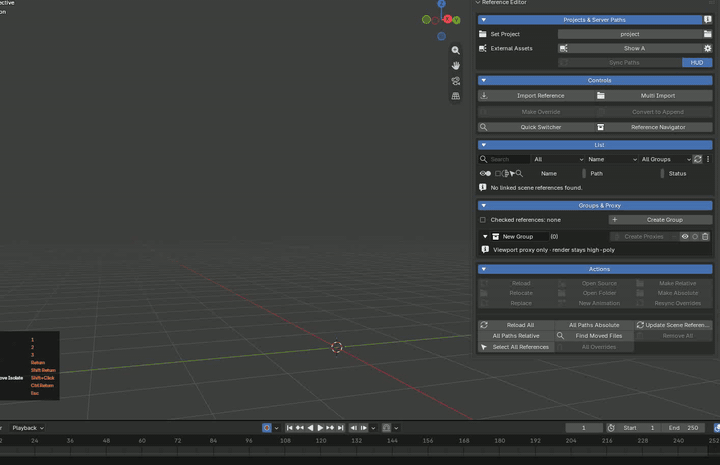Open the Reference Navigator

(x=653, y=127)
